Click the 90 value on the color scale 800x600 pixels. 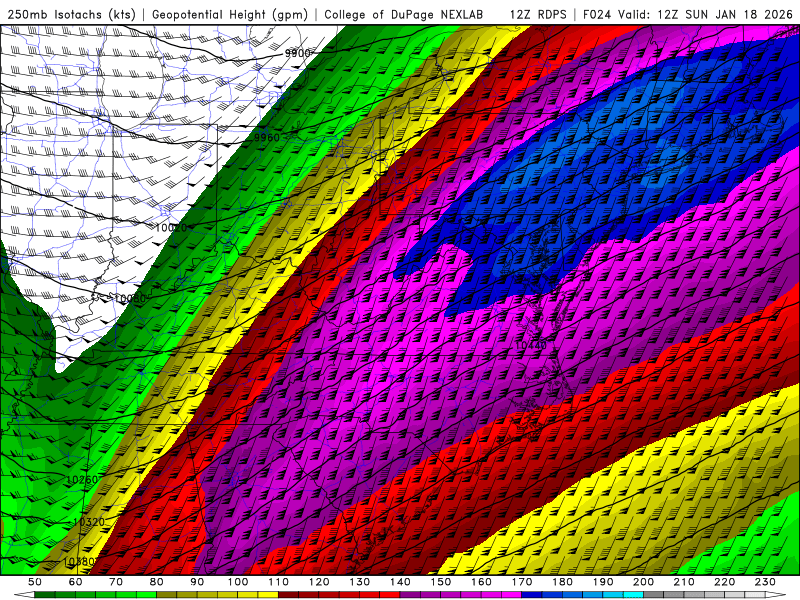click(197, 582)
